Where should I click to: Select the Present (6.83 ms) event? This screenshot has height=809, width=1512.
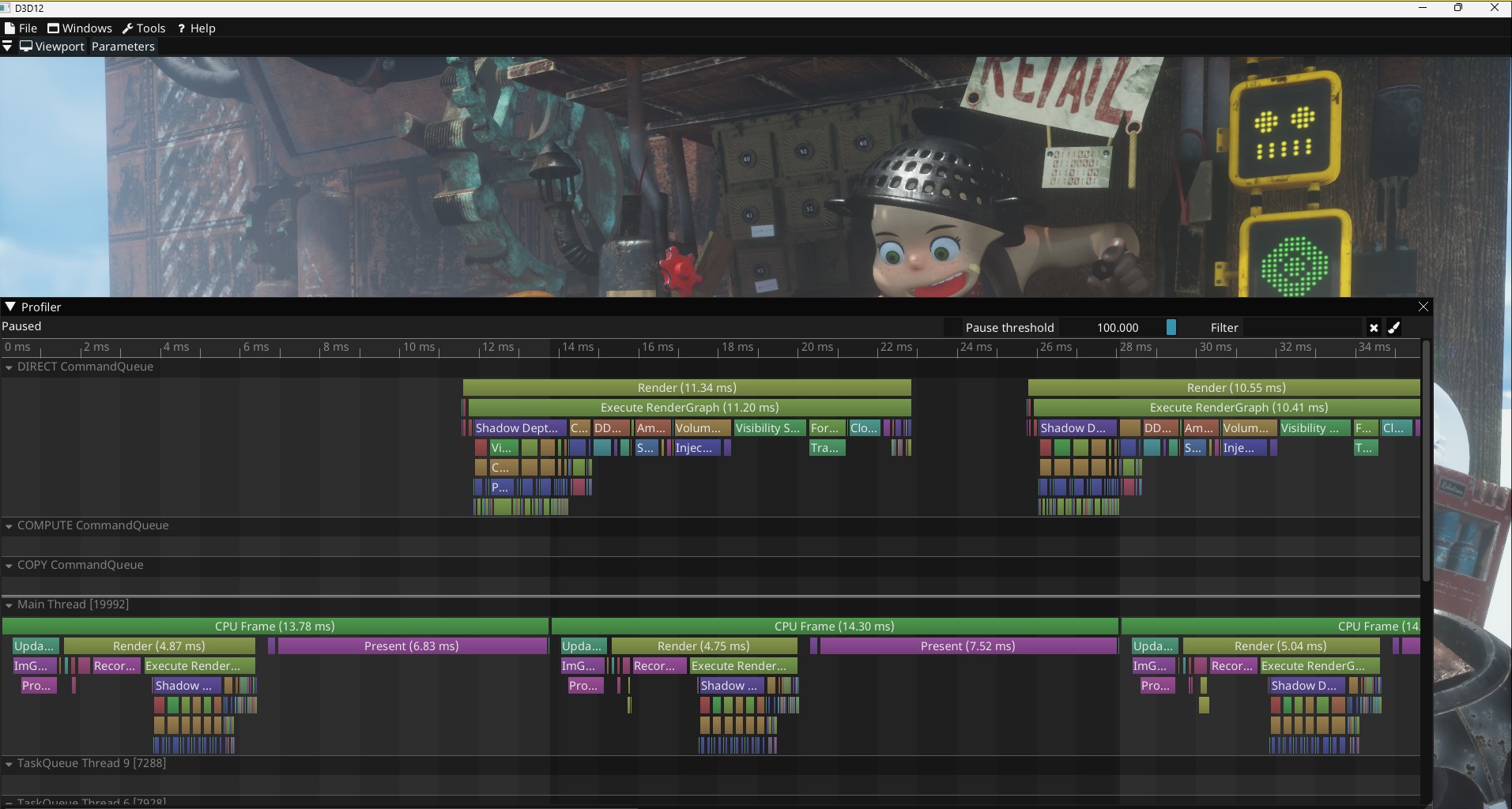(412, 646)
